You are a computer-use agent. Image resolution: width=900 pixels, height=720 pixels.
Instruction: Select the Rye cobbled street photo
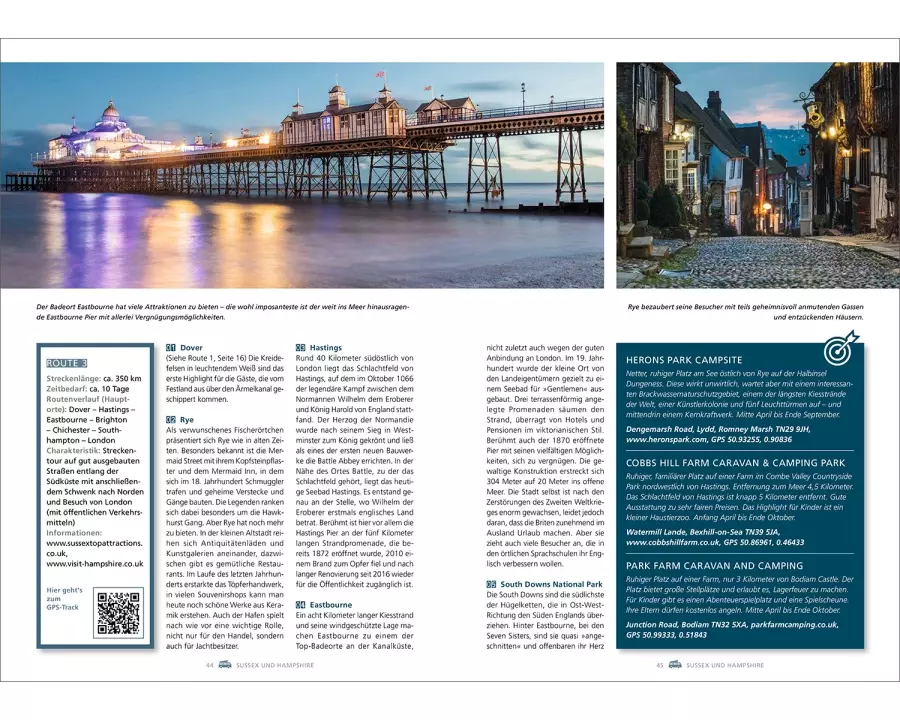click(x=743, y=175)
